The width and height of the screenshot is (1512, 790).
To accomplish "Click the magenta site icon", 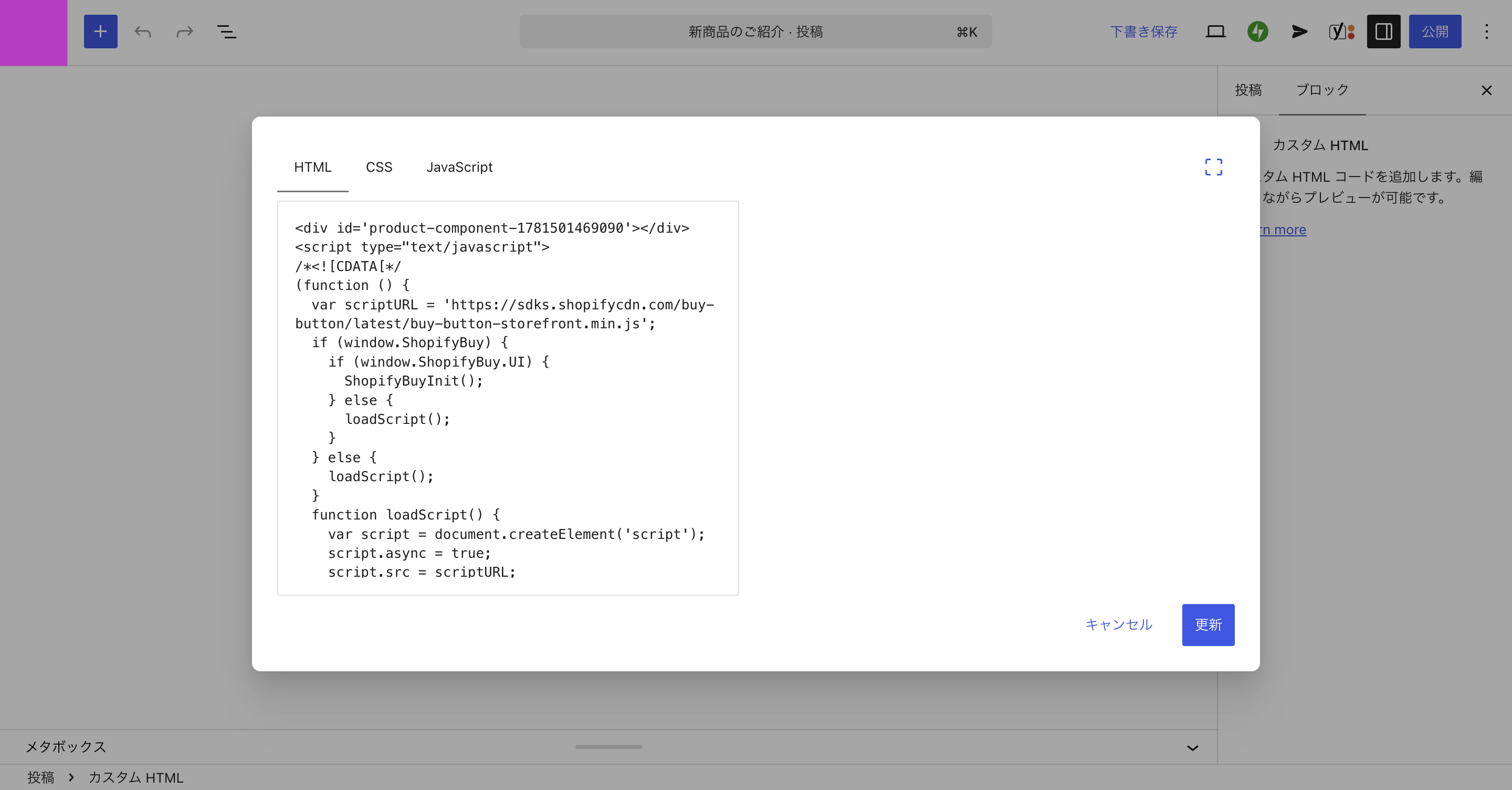I will pos(34,33).
